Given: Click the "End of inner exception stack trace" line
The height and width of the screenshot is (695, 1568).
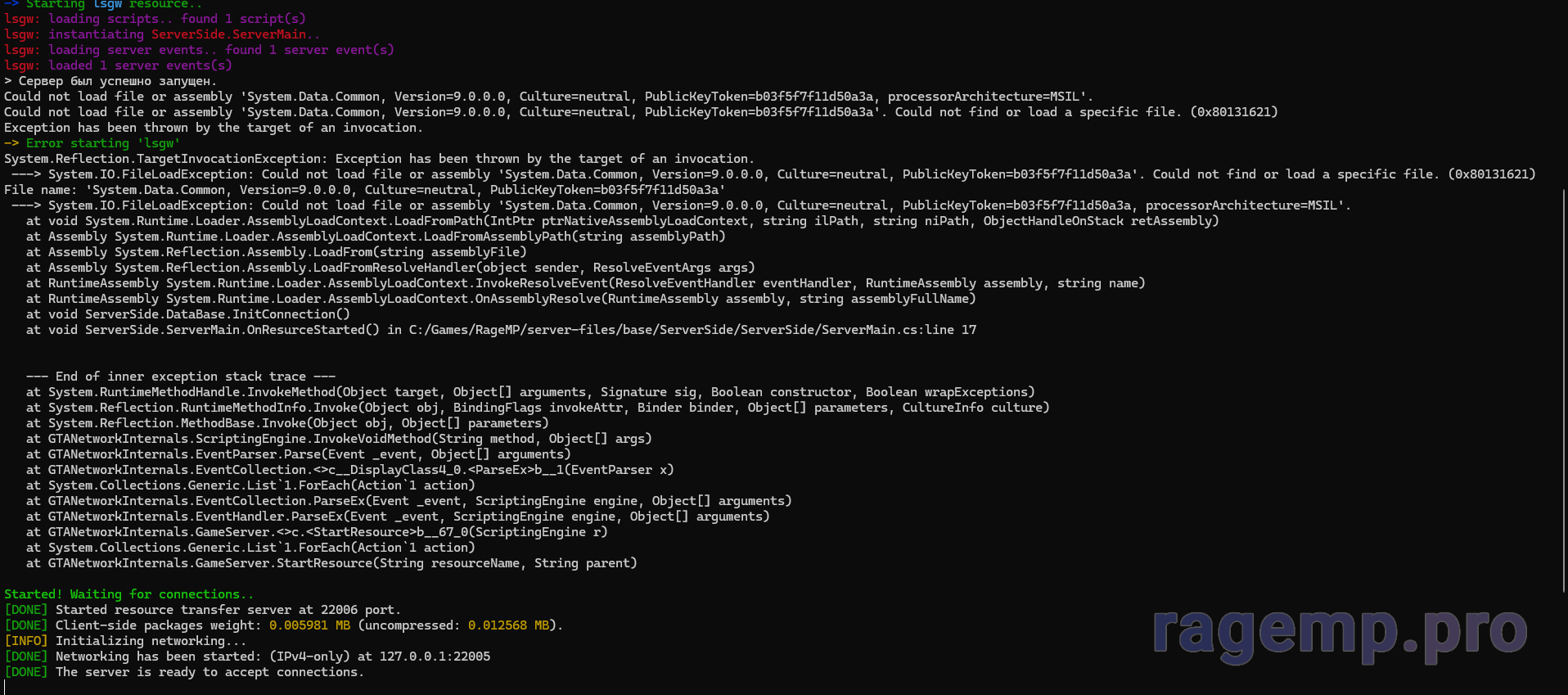Looking at the screenshot, I should 180,377.
